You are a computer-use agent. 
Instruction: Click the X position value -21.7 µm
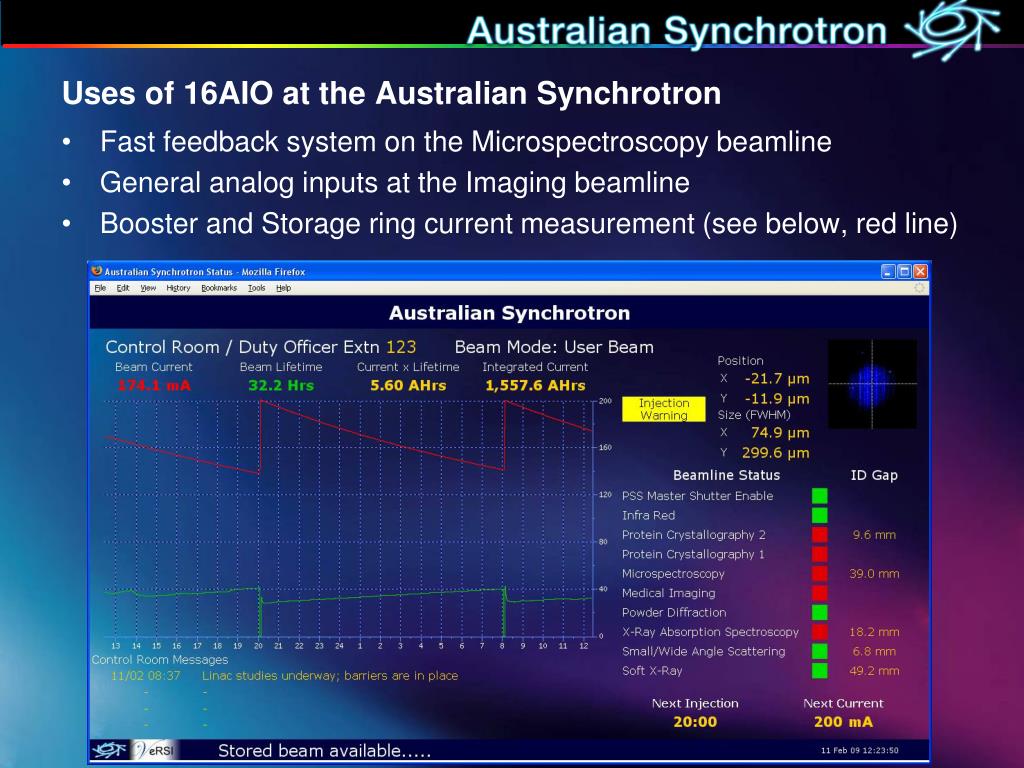click(777, 379)
